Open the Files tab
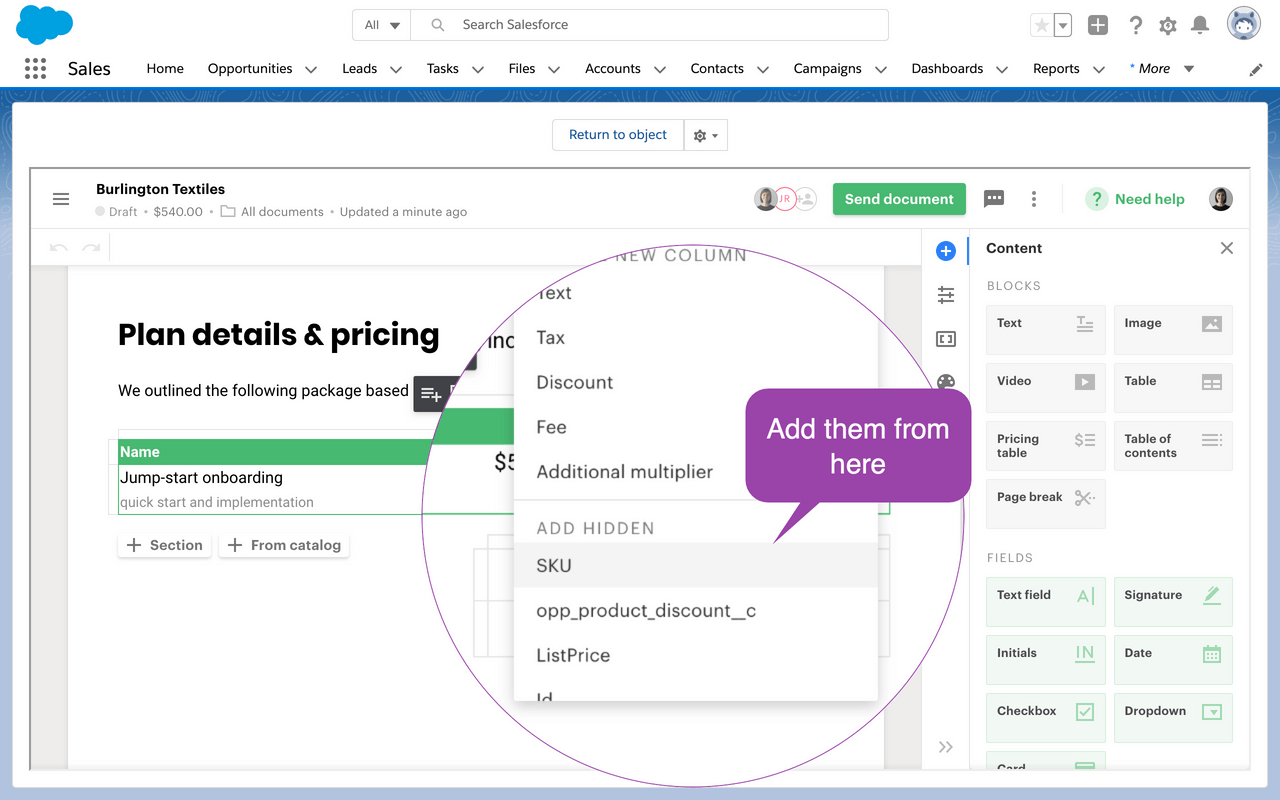1280x800 pixels. point(522,68)
